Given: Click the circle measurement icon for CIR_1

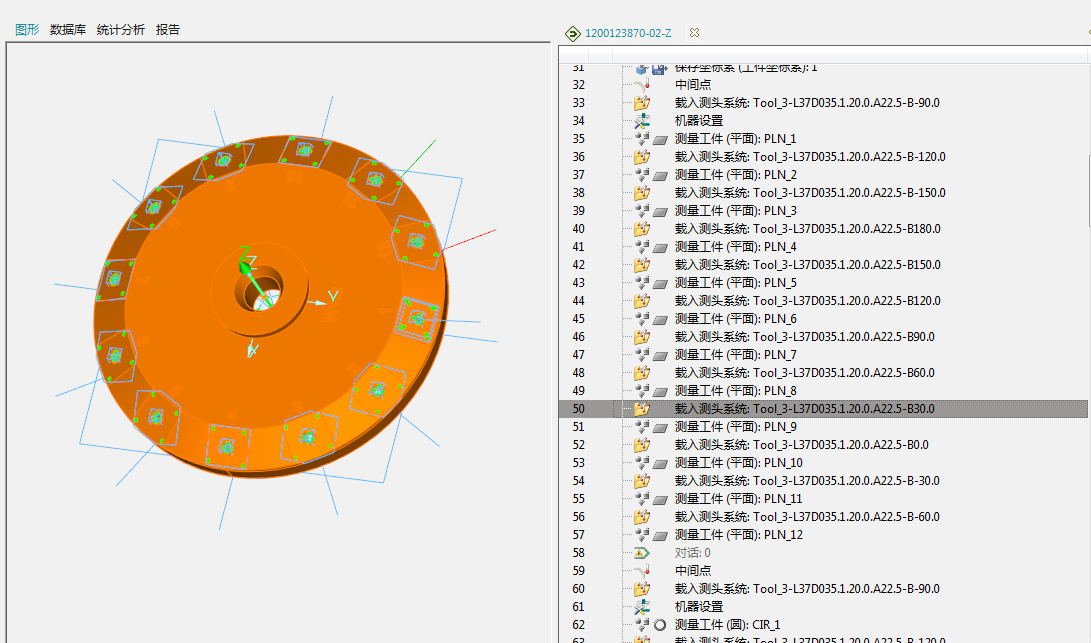Looking at the screenshot, I should click(660, 625).
